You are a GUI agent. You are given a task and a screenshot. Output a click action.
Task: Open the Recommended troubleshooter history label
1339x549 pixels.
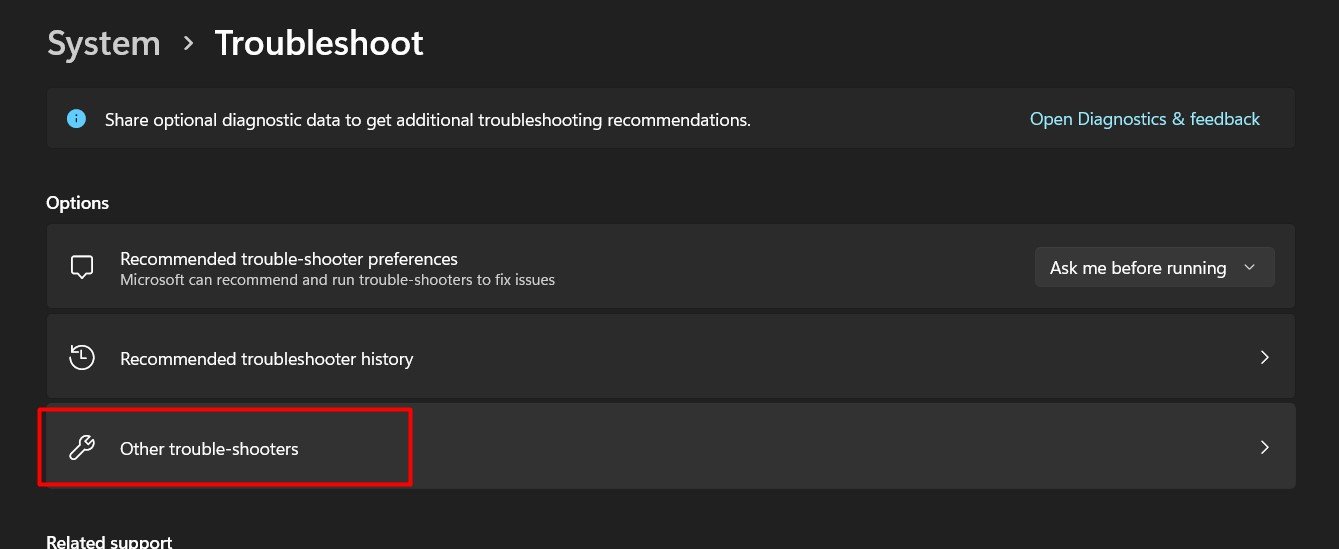[266, 358]
